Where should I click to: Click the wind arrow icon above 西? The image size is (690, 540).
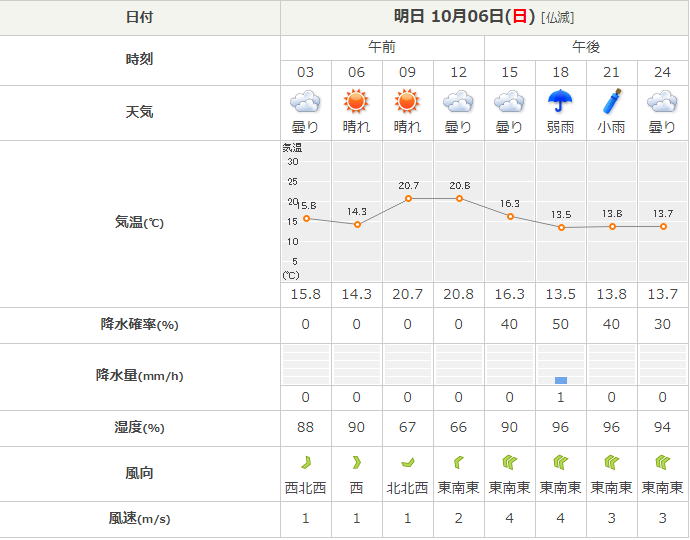coord(356,462)
